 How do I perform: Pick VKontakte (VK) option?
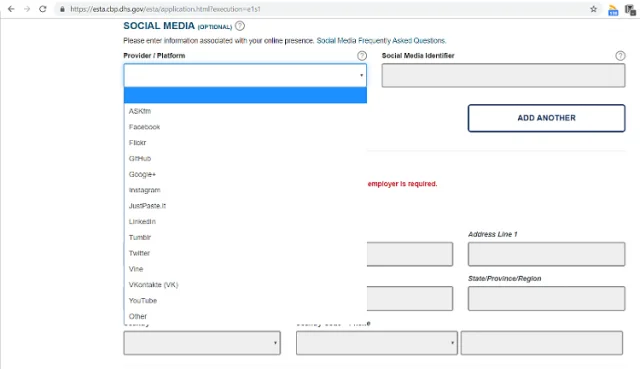[x=245, y=285]
